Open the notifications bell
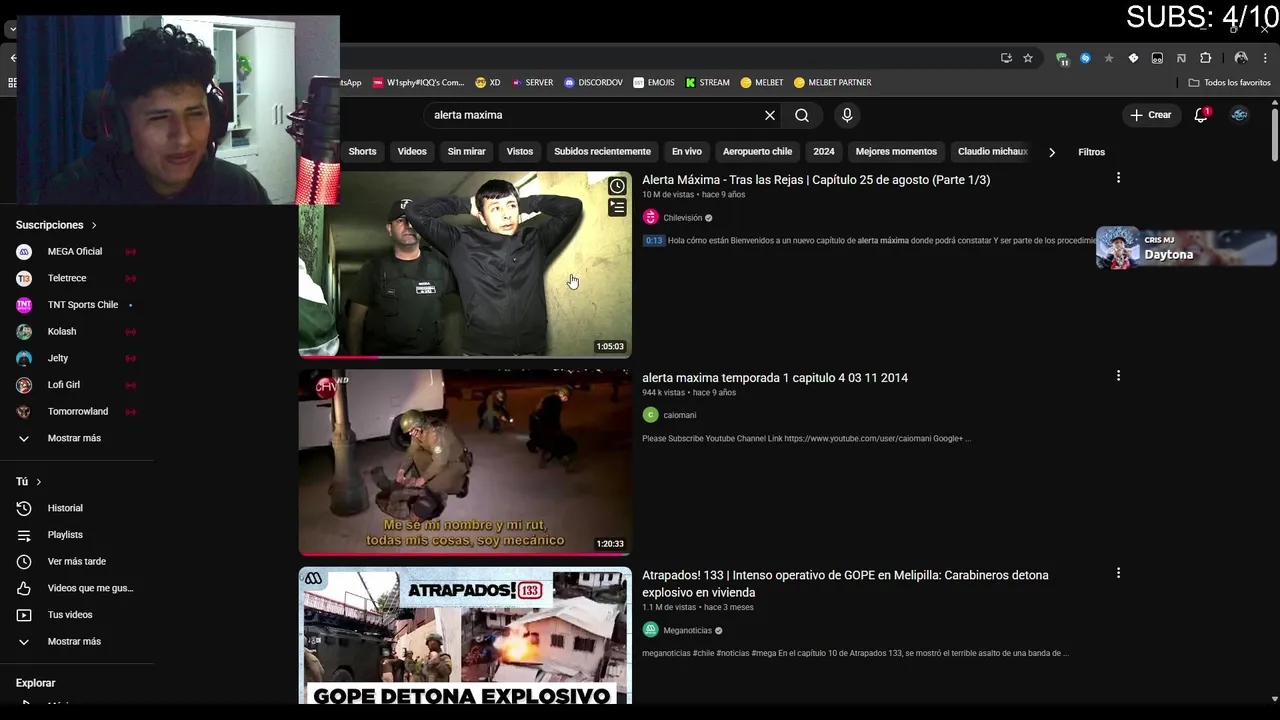The image size is (1280, 720). 1201,115
